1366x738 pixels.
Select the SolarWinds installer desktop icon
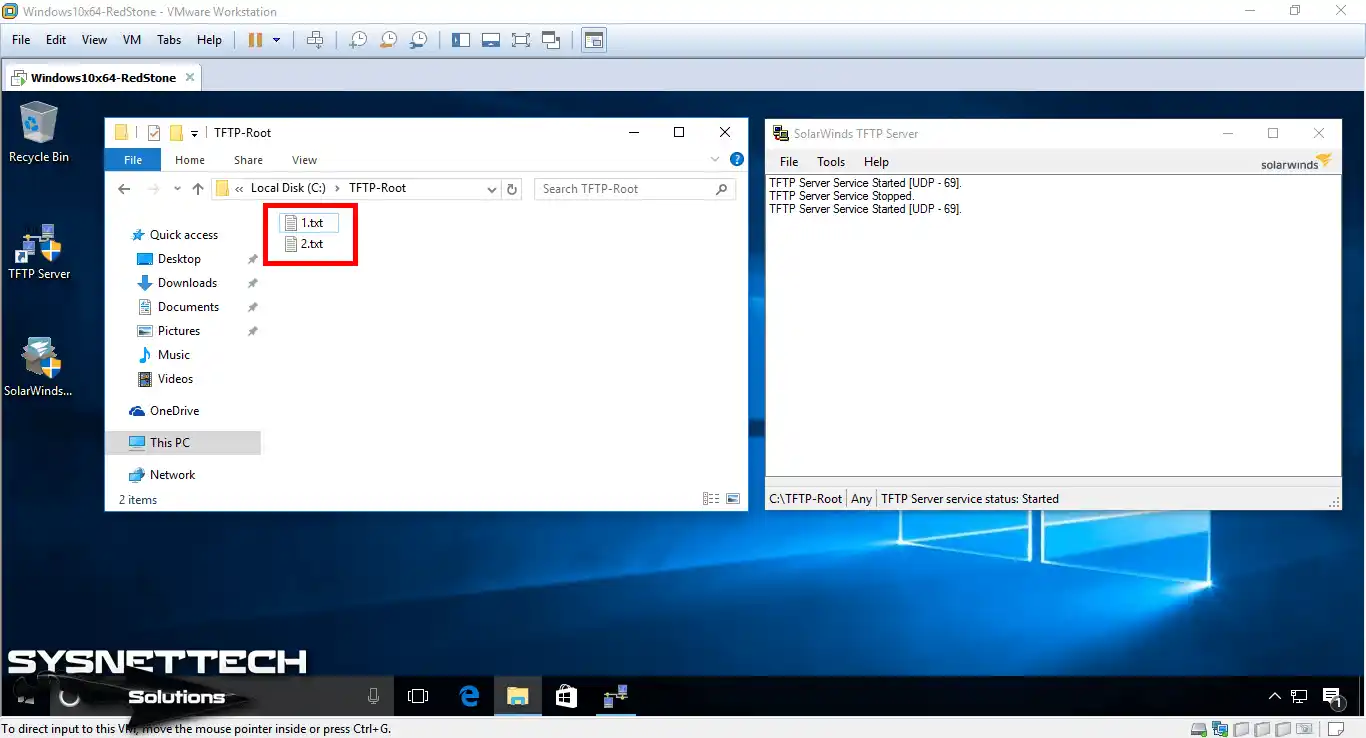38,367
